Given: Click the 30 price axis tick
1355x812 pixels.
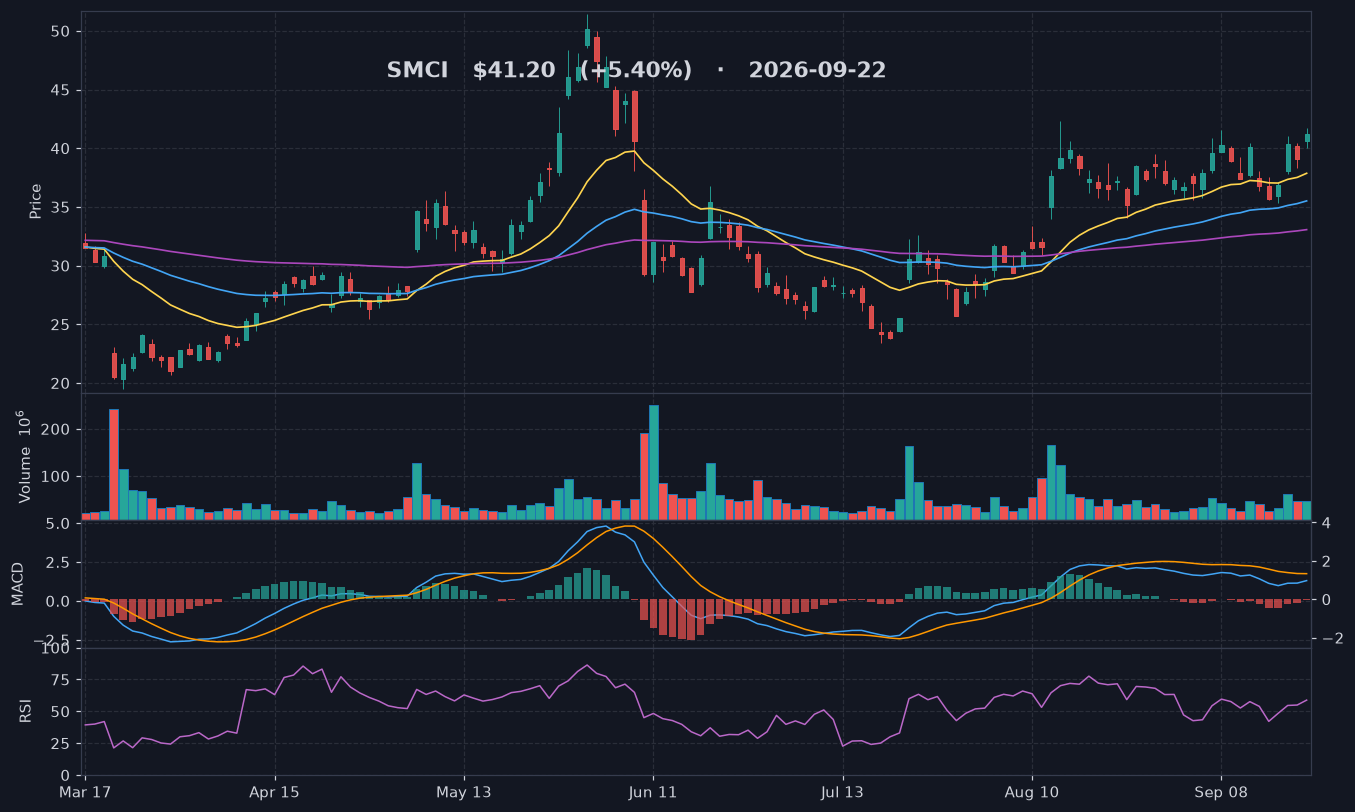Looking at the screenshot, I should coord(60,267).
